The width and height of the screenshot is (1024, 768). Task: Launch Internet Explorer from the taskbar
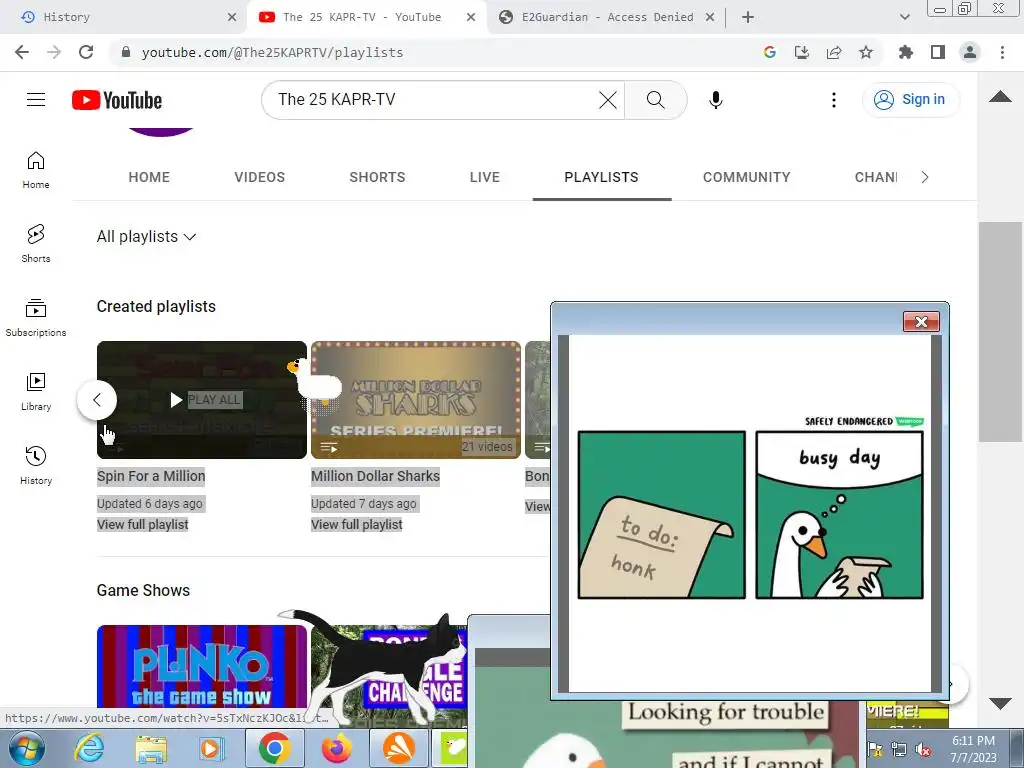pos(89,748)
